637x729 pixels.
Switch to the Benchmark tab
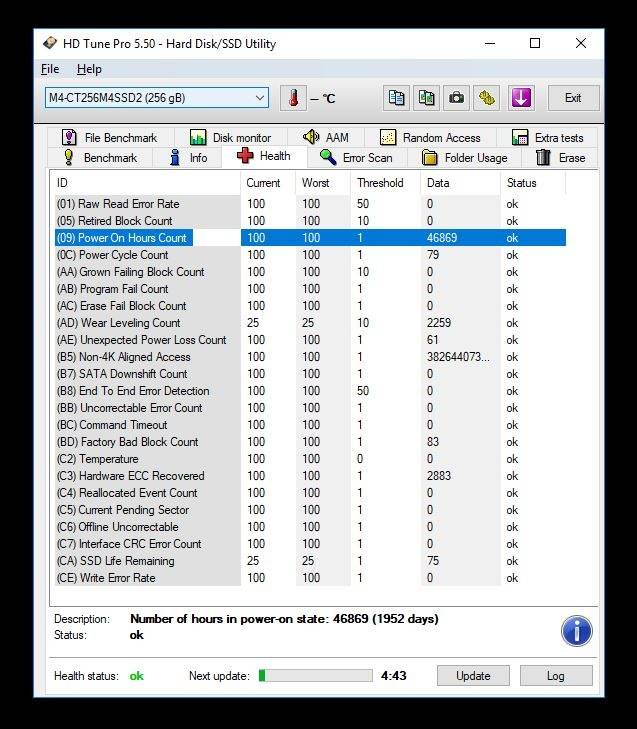click(x=100, y=158)
